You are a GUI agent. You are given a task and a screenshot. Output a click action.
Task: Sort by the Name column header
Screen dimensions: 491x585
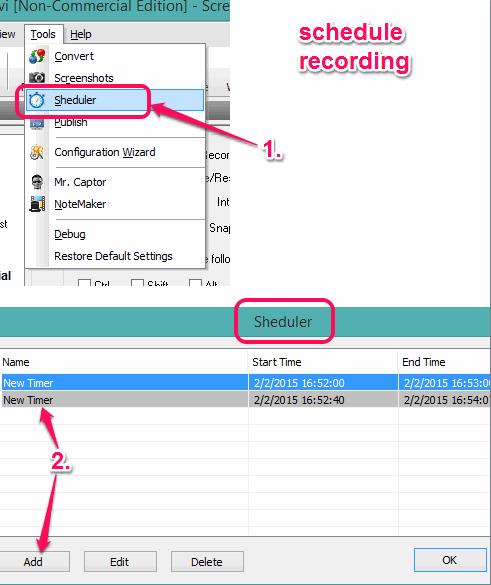pyautogui.click(x=123, y=362)
